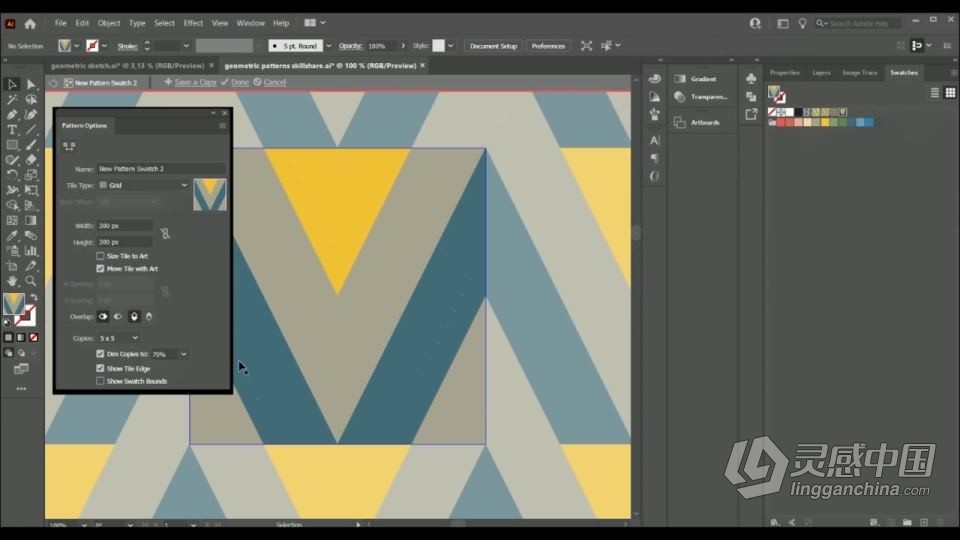Enable Show Swatch Bounds
The image size is (960, 540).
(100, 381)
